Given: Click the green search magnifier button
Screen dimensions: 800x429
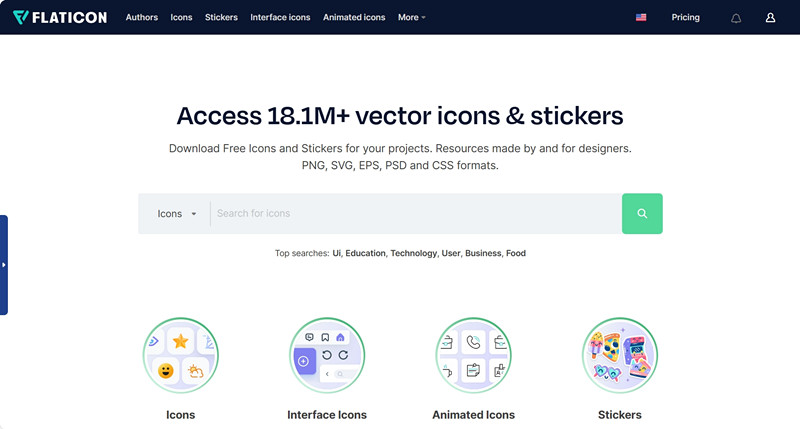Looking at the screenshot, I should (x=642, y=214).
